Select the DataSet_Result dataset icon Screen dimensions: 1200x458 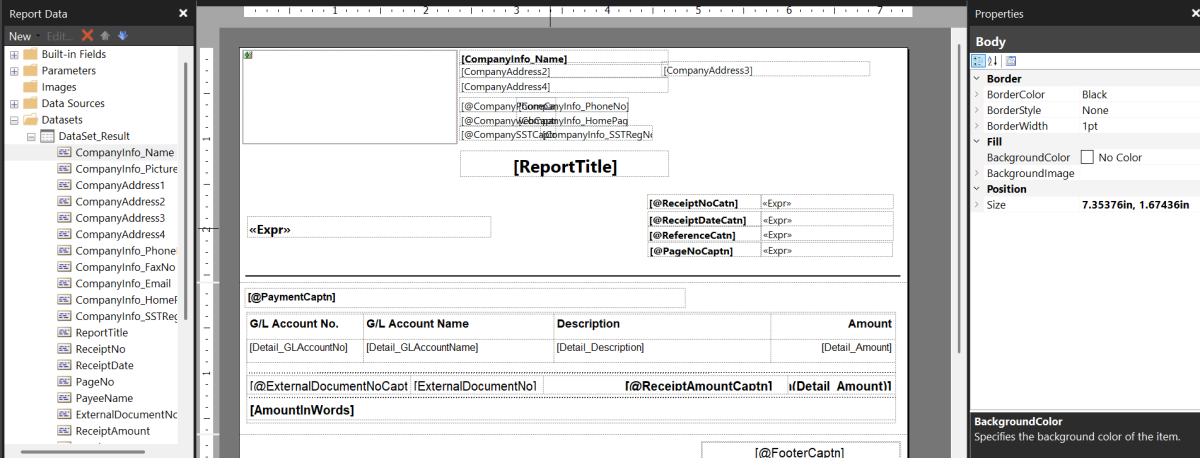click(x=46, y=136)
